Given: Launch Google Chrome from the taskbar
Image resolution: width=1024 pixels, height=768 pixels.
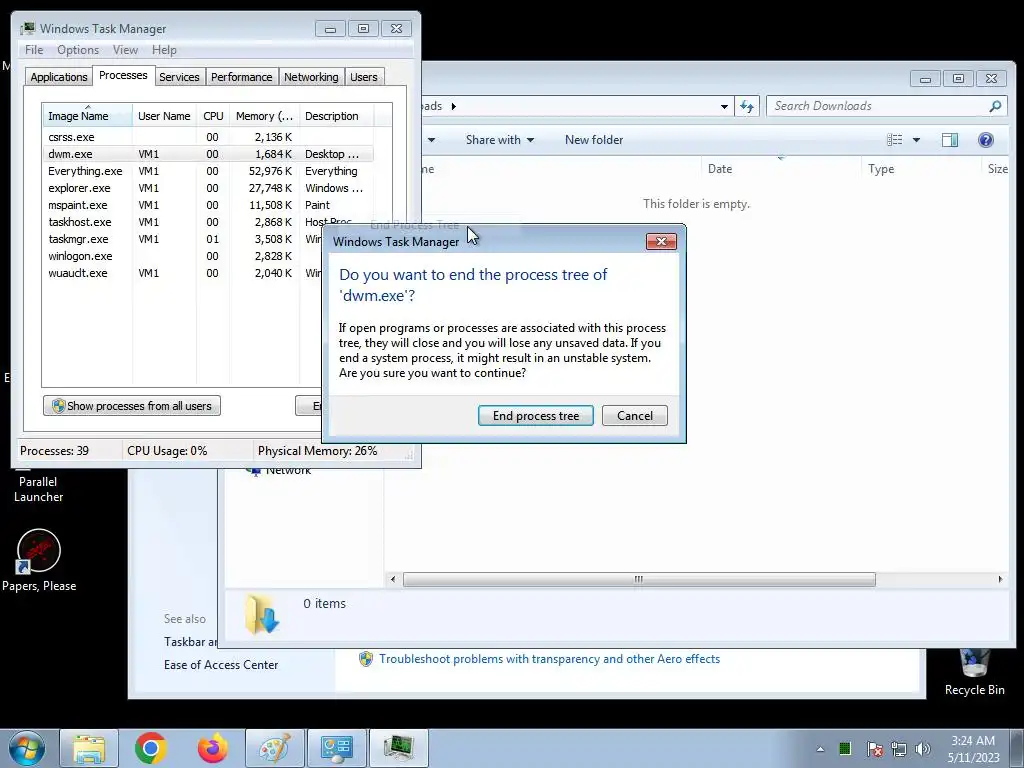Looking at the screenshot, I should pos(150,748).
